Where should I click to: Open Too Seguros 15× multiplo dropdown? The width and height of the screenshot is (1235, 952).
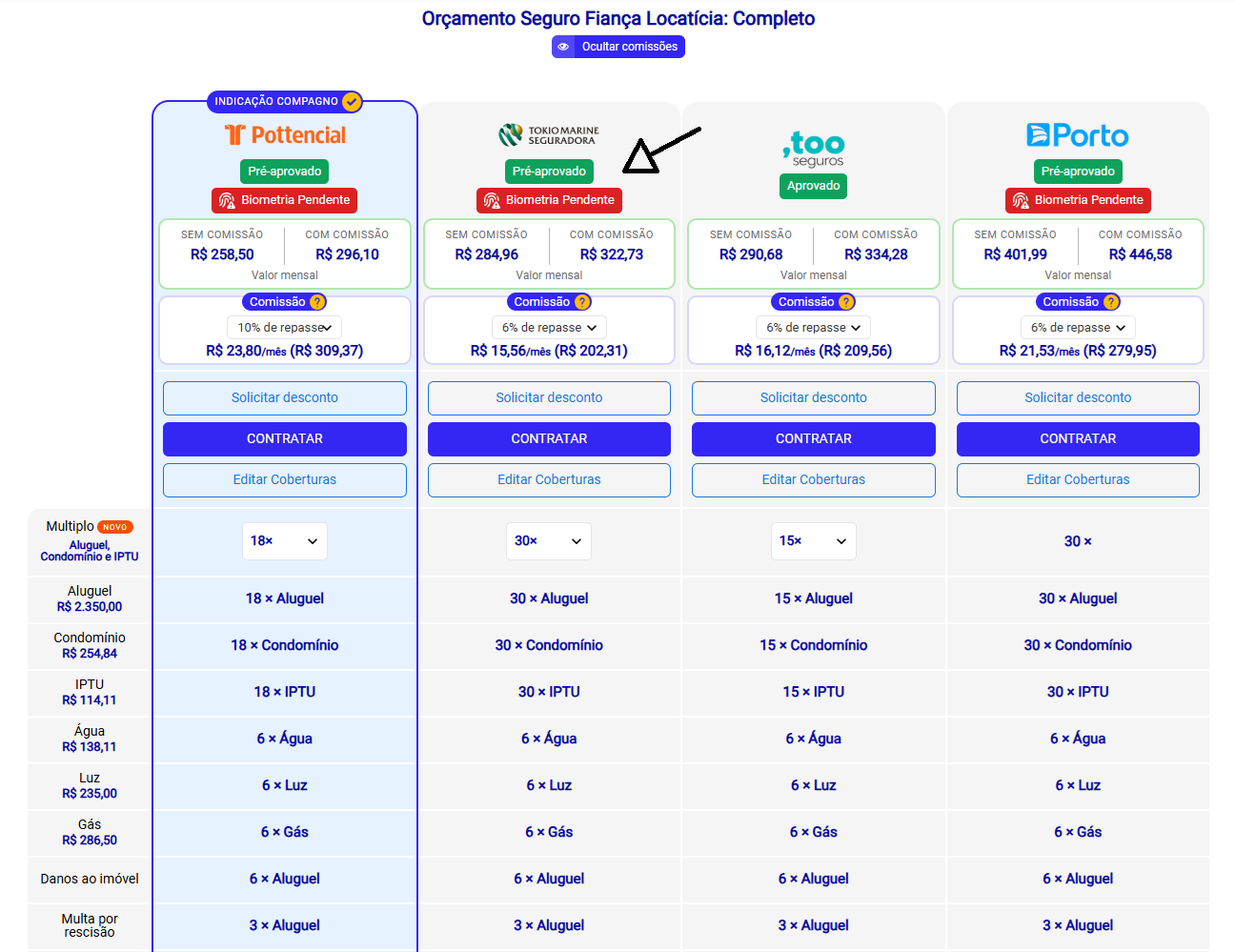pyautogui.click(x=814, y=541)
